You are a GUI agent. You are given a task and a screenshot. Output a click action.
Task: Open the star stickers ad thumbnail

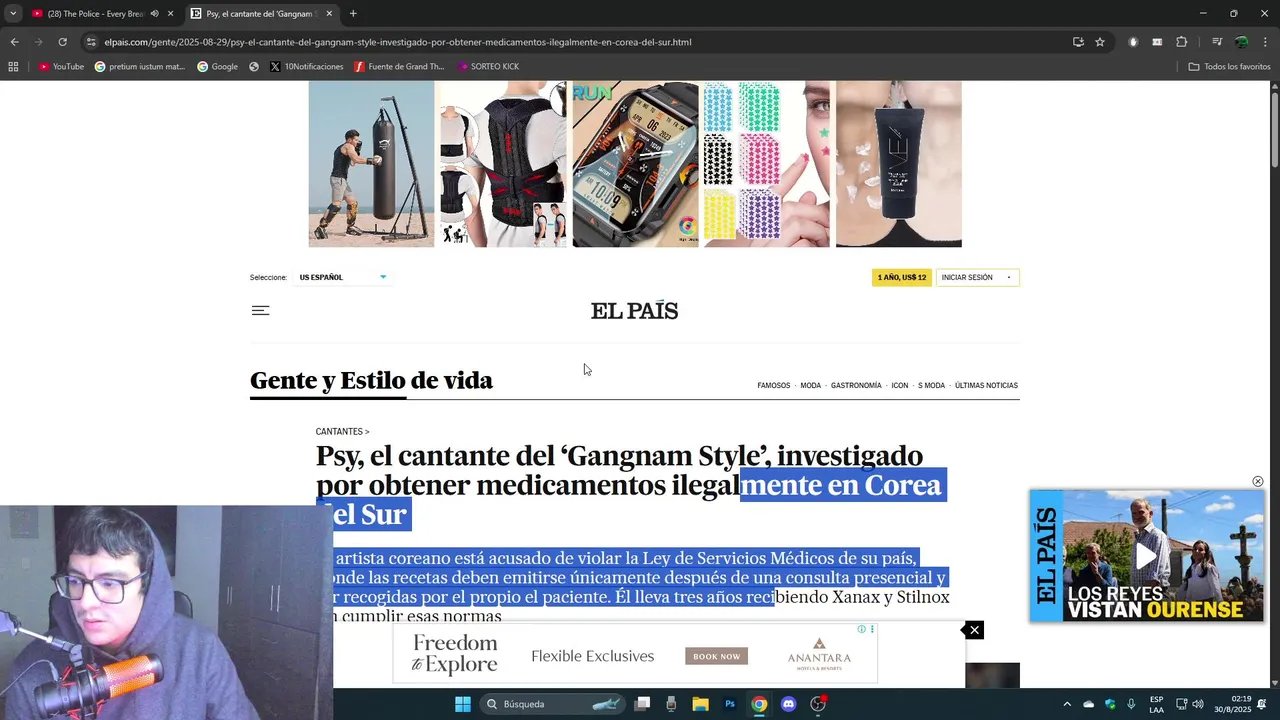click(x=767, y=164)
